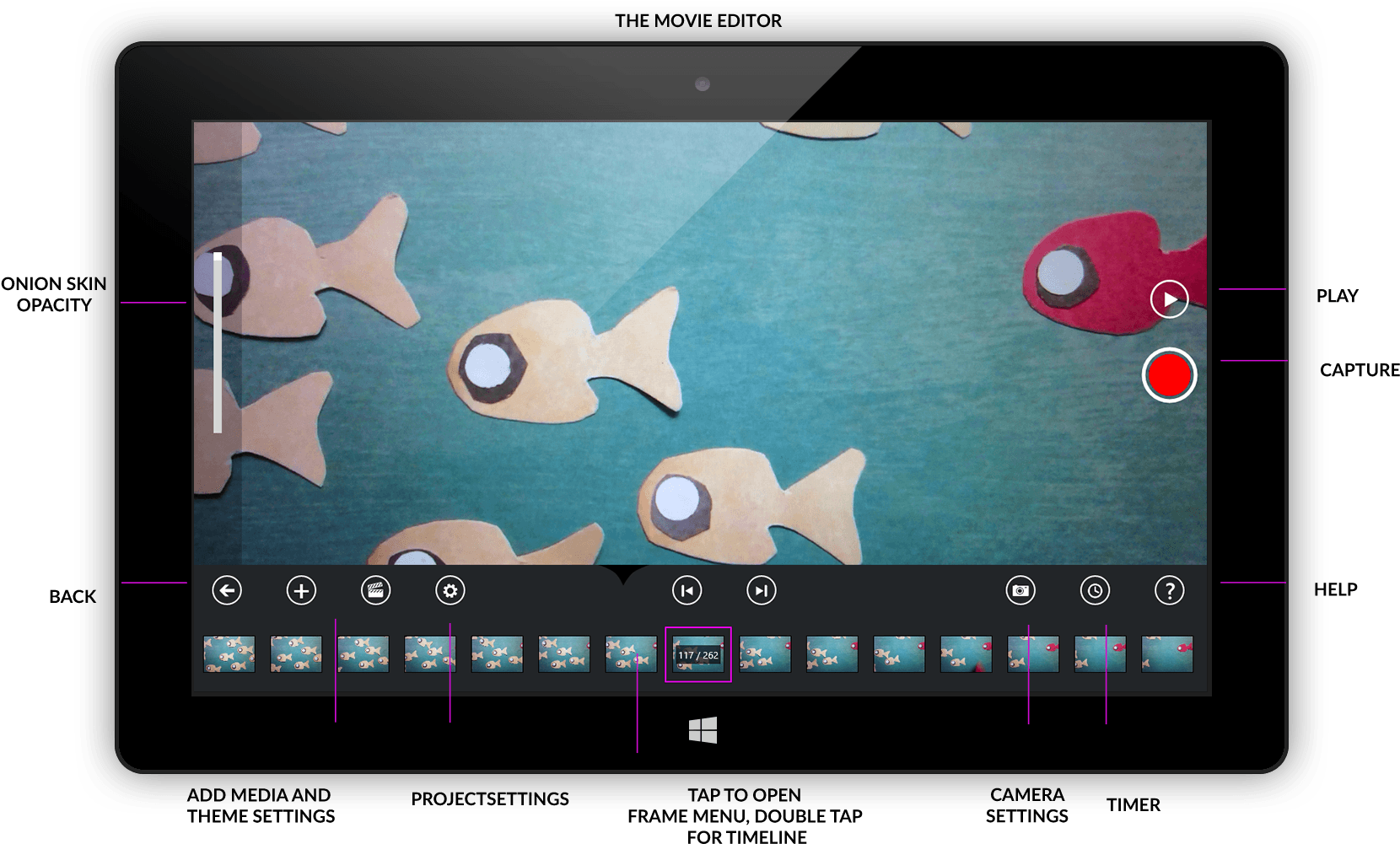Screen dimensions: 1400x844
Task: Capture a frame with the red button
Action: click(1170, 375)
